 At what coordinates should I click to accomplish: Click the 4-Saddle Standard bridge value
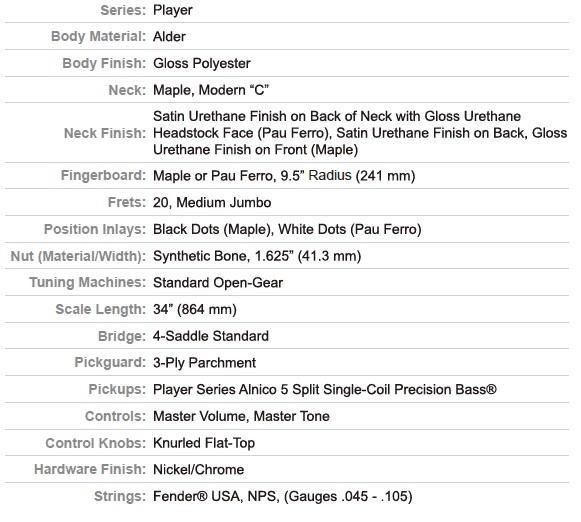(211, 336)
